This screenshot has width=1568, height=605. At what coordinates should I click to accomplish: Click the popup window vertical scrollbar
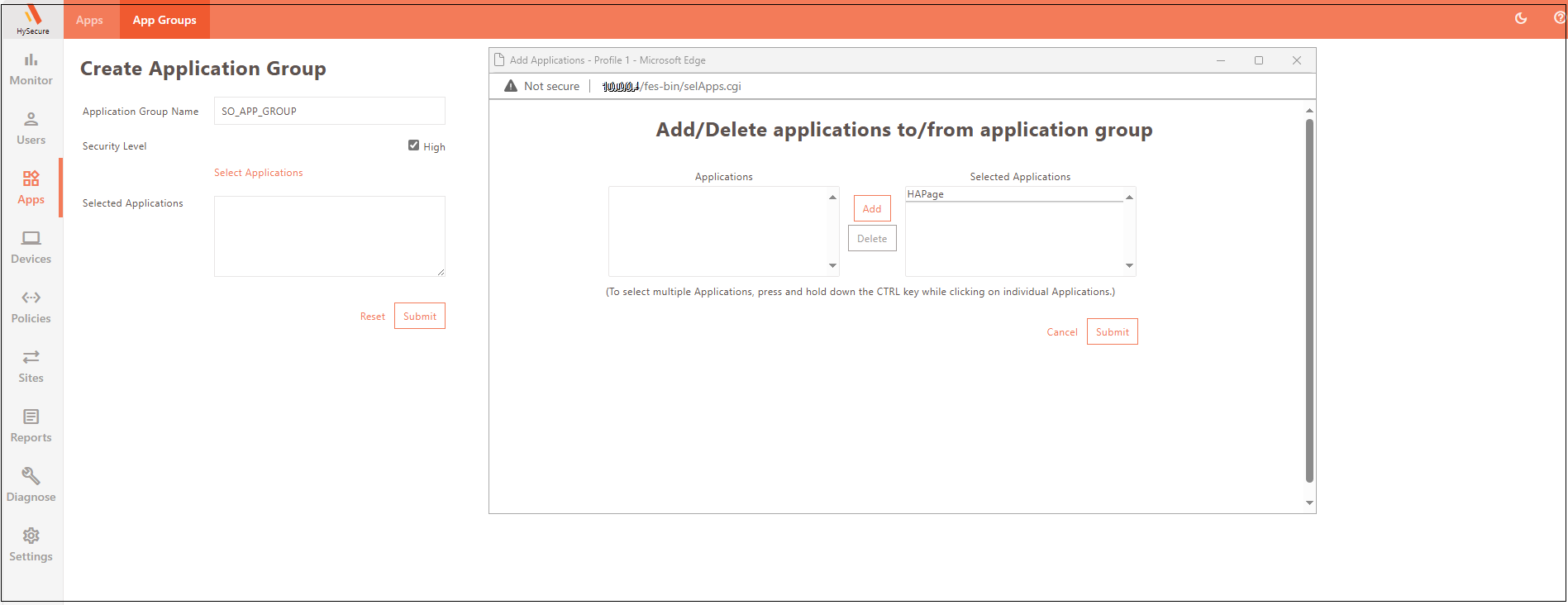click(1308, 298)
